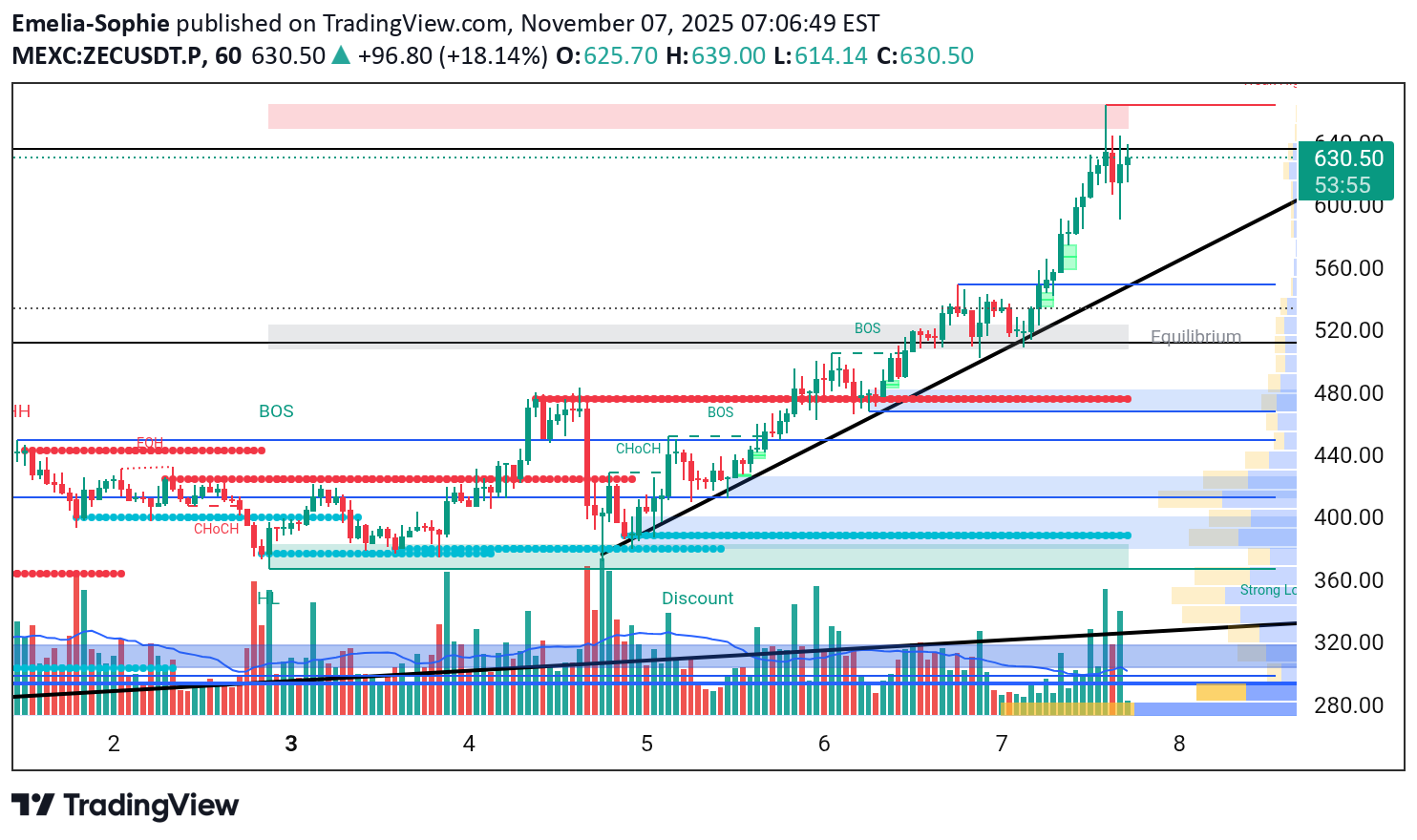
Task: Click the Strong Low label
Action: point(1267,590)
